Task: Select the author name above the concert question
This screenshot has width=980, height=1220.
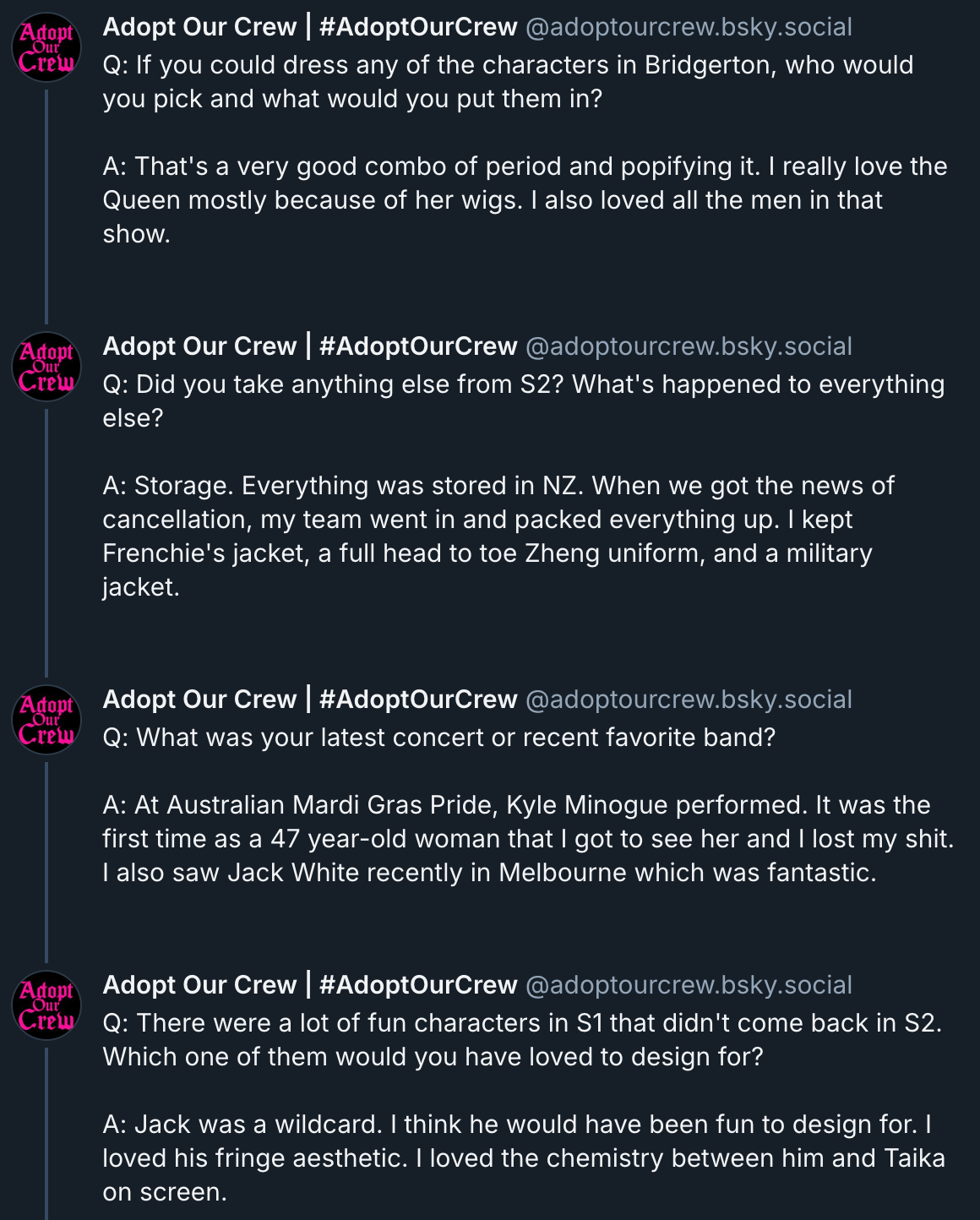Action: 309,700
